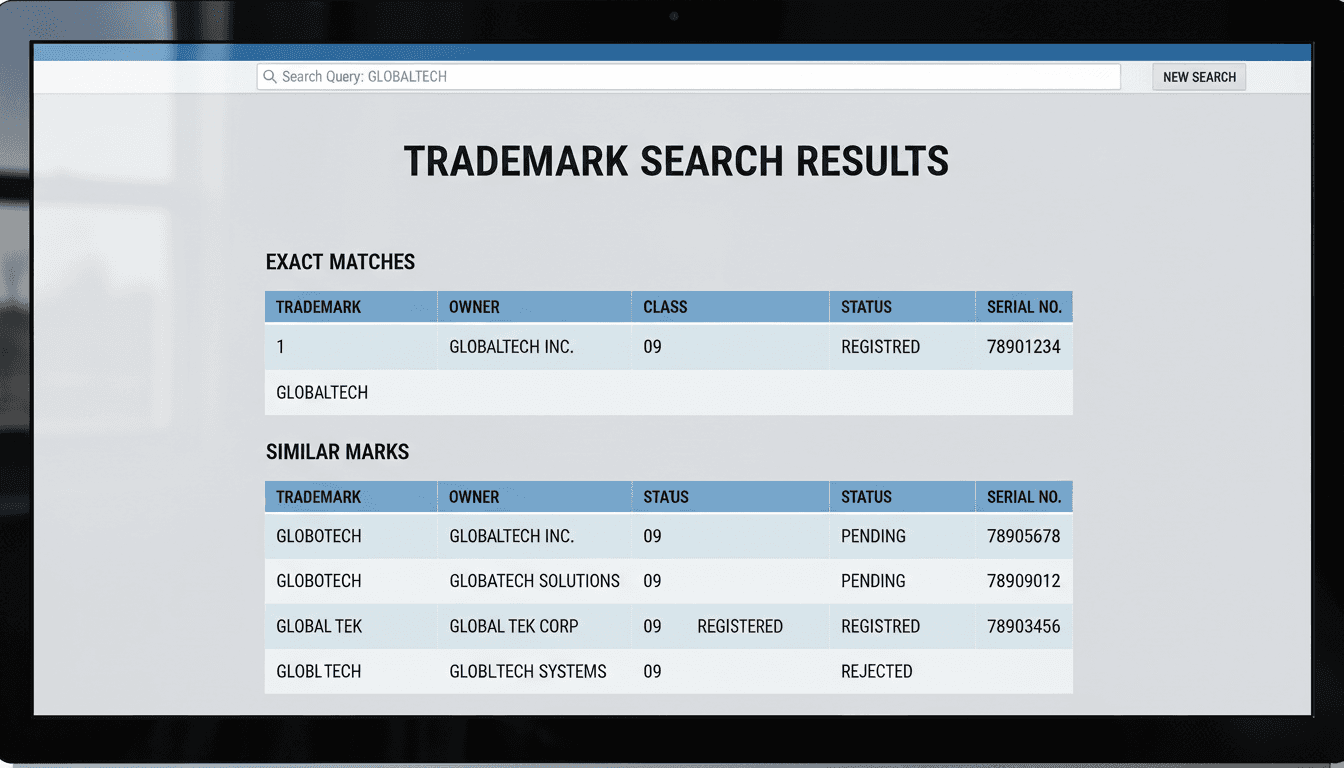Select serial number 78903456
The image size is (1344, 768).
click(x=1024, y=626)
